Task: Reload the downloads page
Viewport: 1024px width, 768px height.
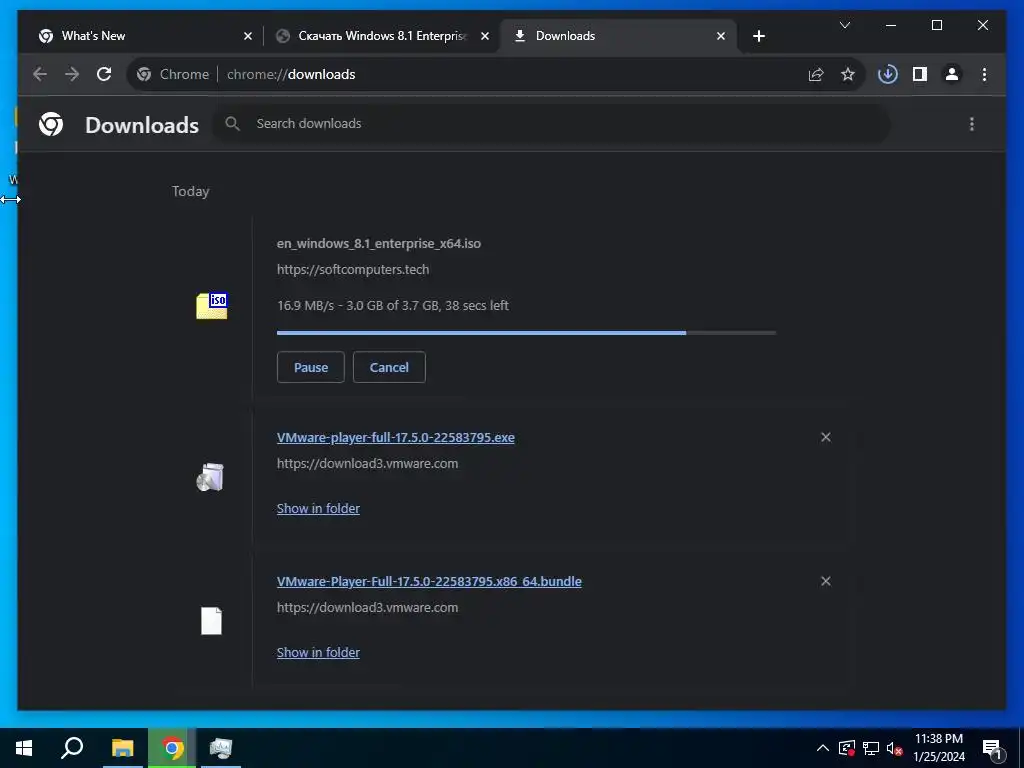Action: pyautogui.click(x=104, y=74)
